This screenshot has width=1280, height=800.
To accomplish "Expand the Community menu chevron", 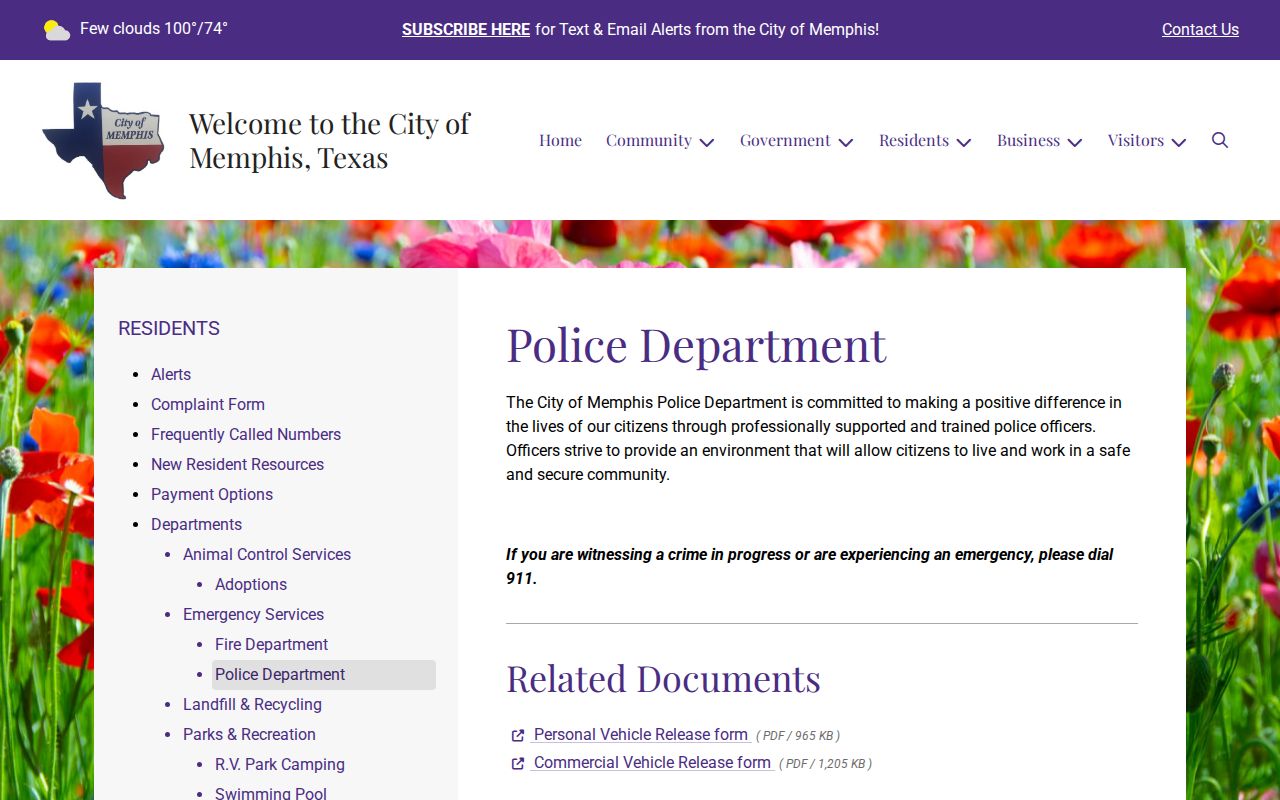I will pos(707,142).
